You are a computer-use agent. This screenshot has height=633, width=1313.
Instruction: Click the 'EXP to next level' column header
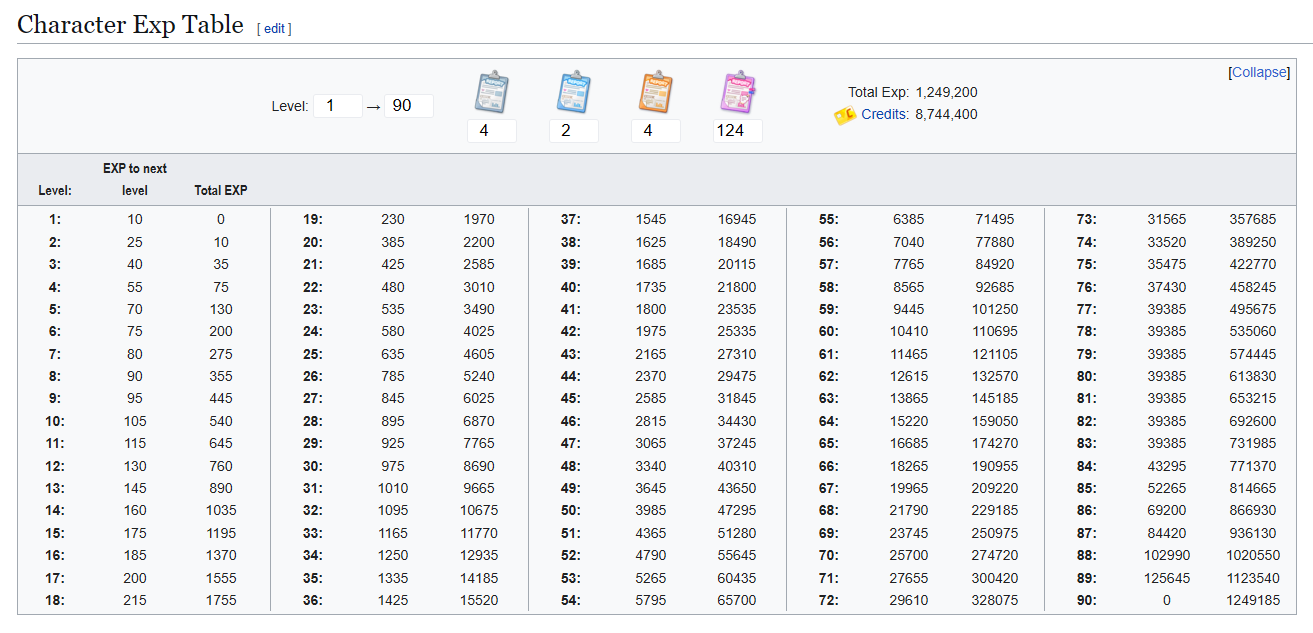pos(135,179)
